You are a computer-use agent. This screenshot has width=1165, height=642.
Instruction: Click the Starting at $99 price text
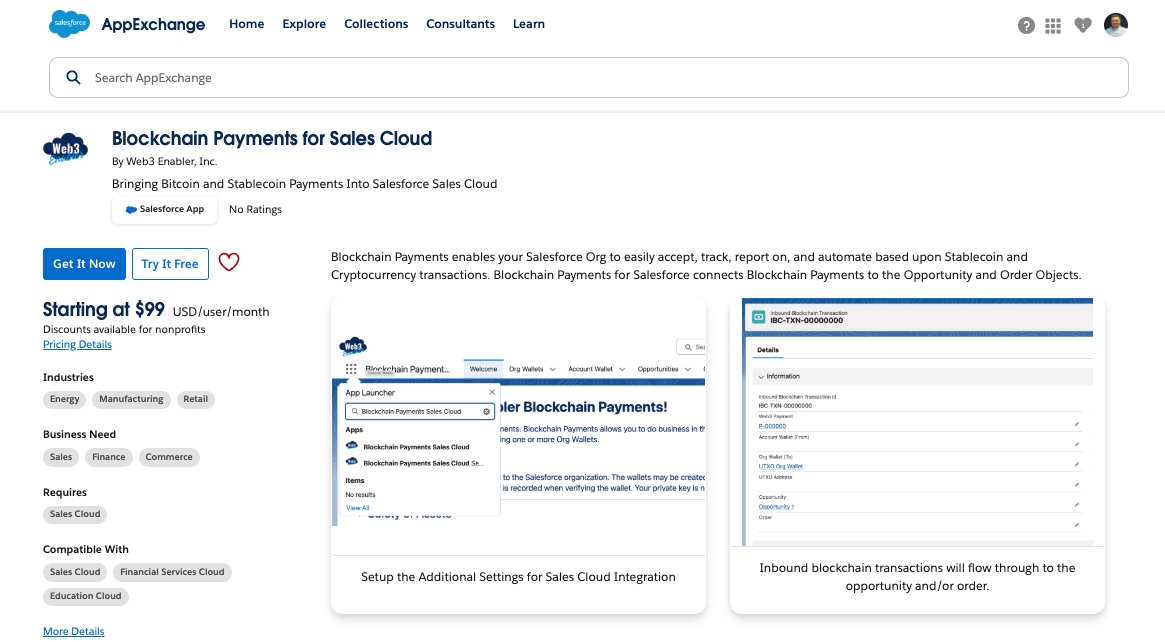pyautogui.click(x=103, y=310)
